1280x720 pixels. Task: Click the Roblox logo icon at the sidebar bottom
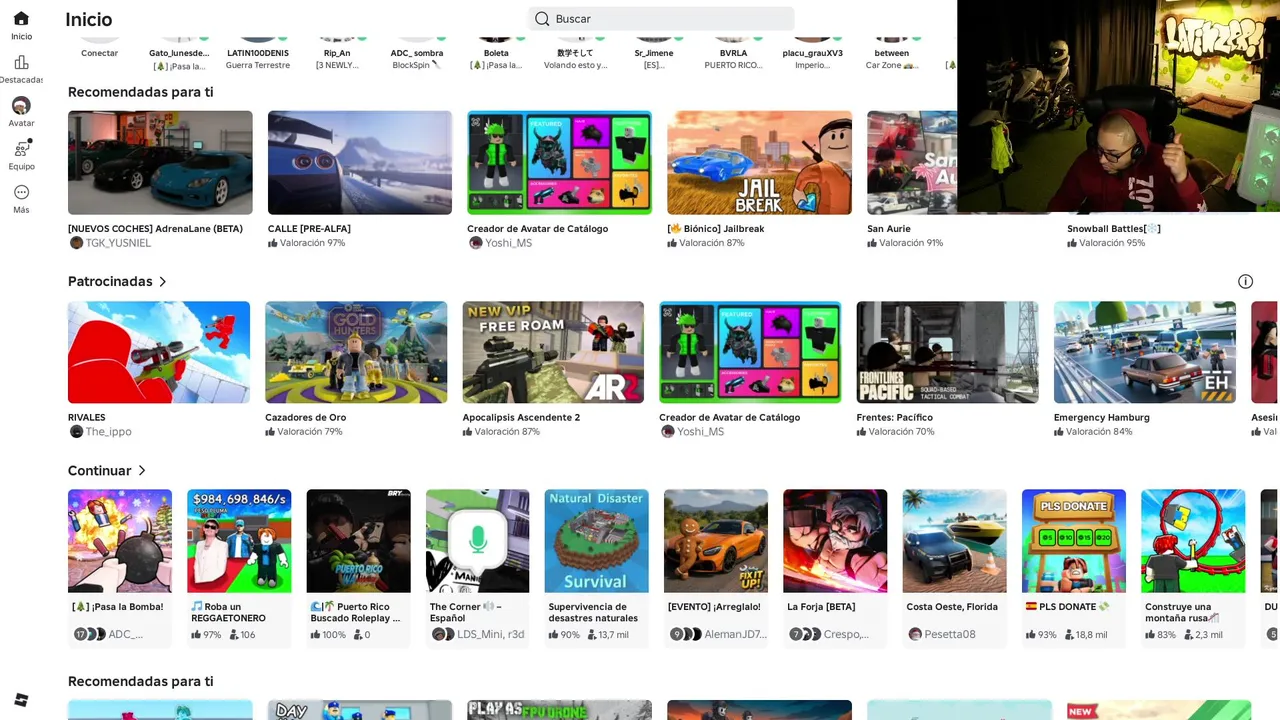tap(21, 699)
